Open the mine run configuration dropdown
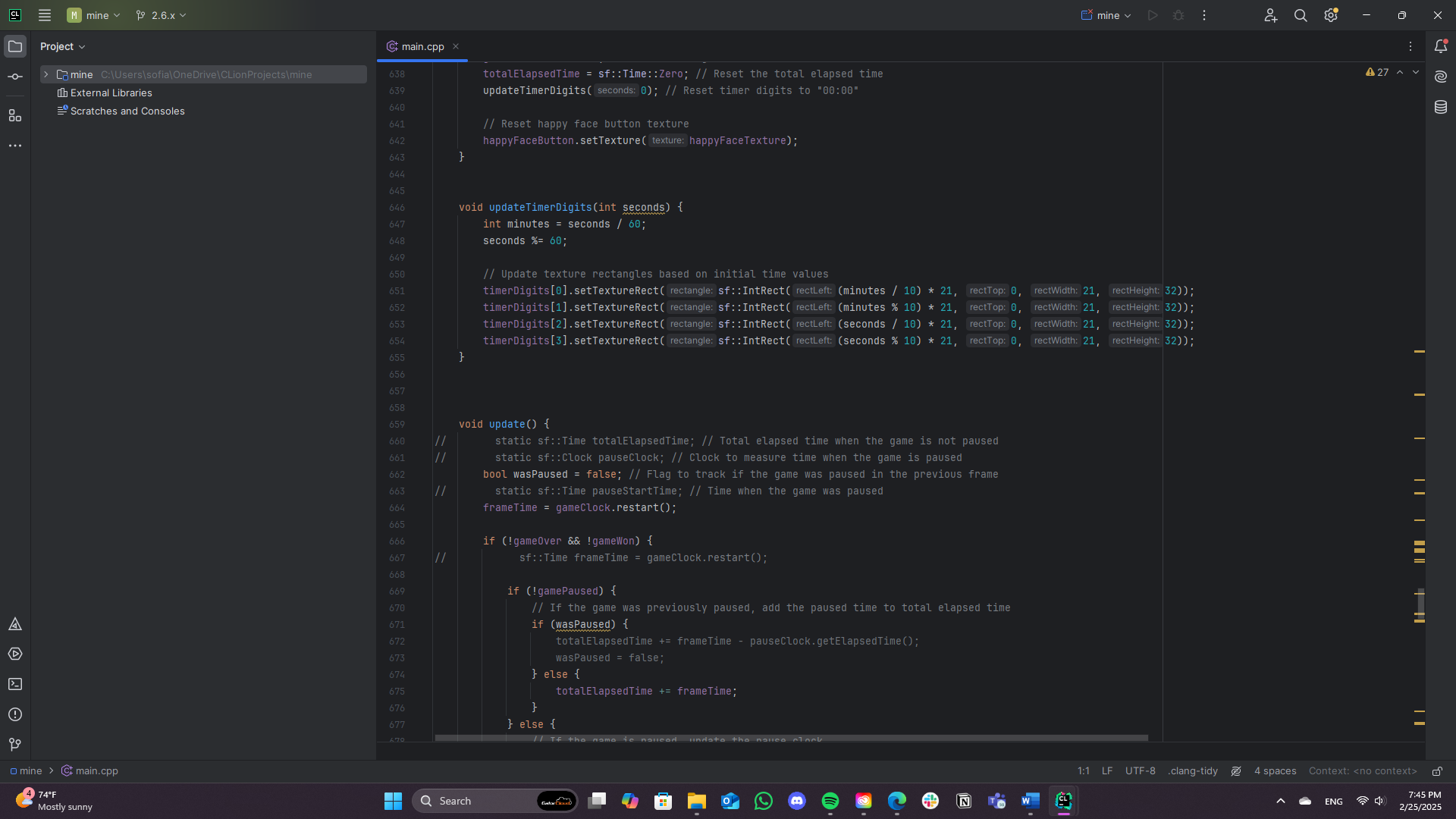The width and height of the screenshot is (1456, 819). coord(1106,15)
